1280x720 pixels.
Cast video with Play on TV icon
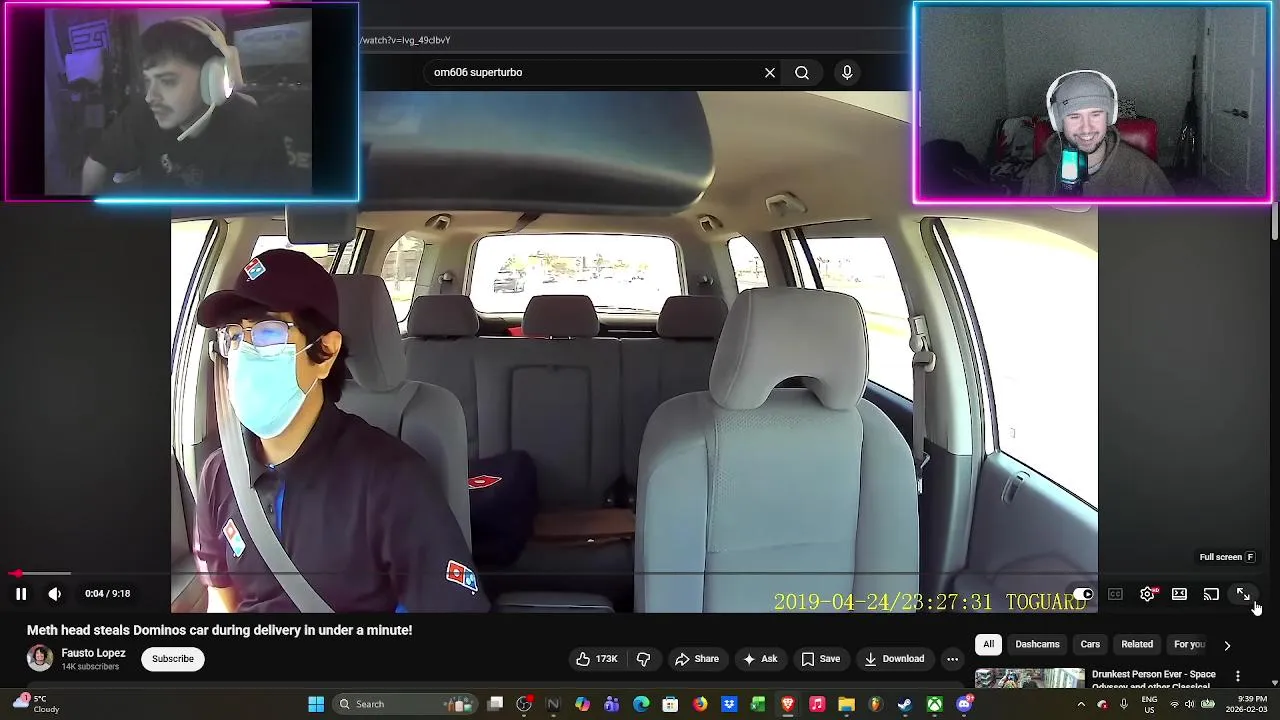[1211, 594]
